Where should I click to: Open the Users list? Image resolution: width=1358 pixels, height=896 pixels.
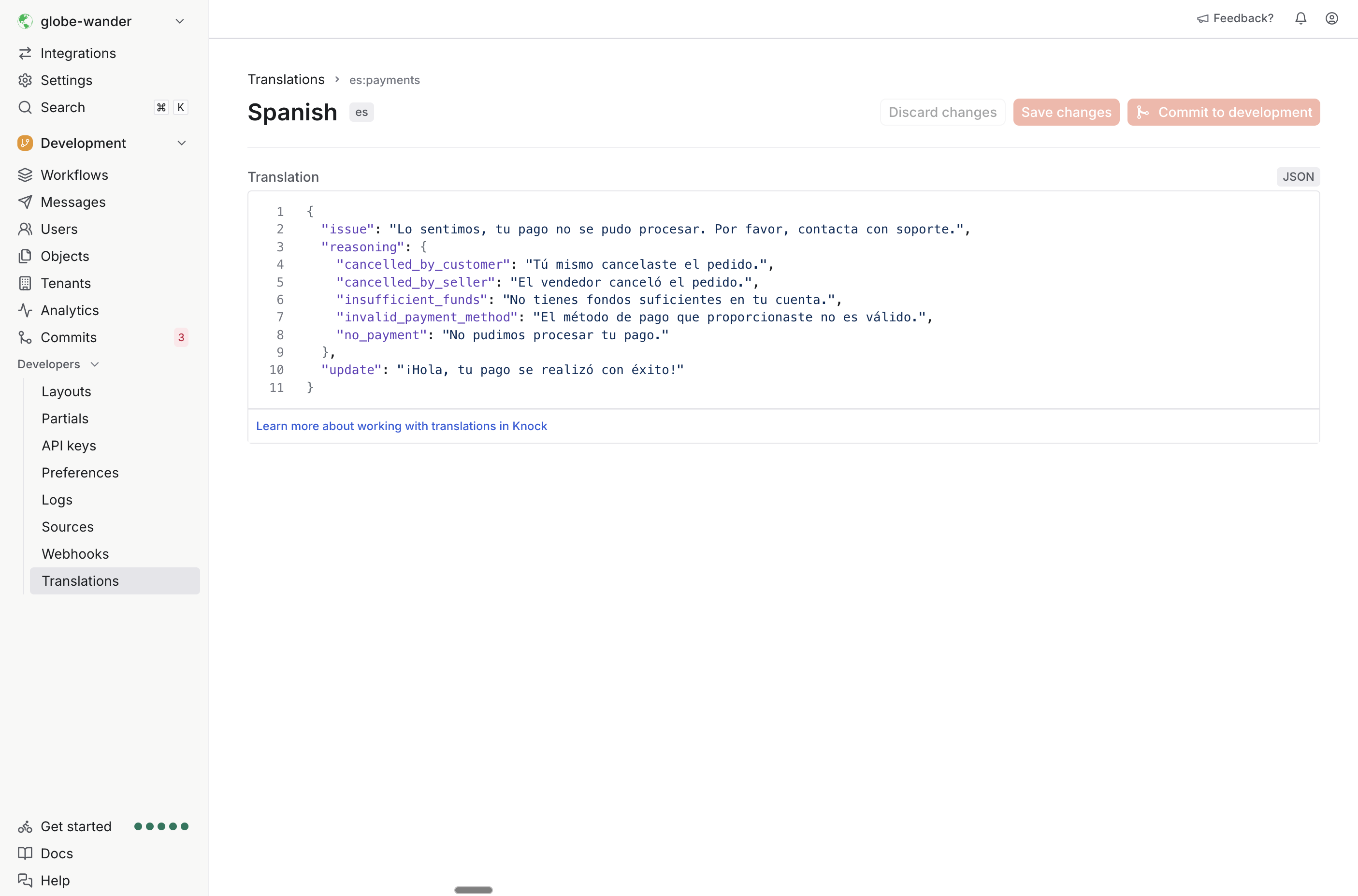[59, 229]
